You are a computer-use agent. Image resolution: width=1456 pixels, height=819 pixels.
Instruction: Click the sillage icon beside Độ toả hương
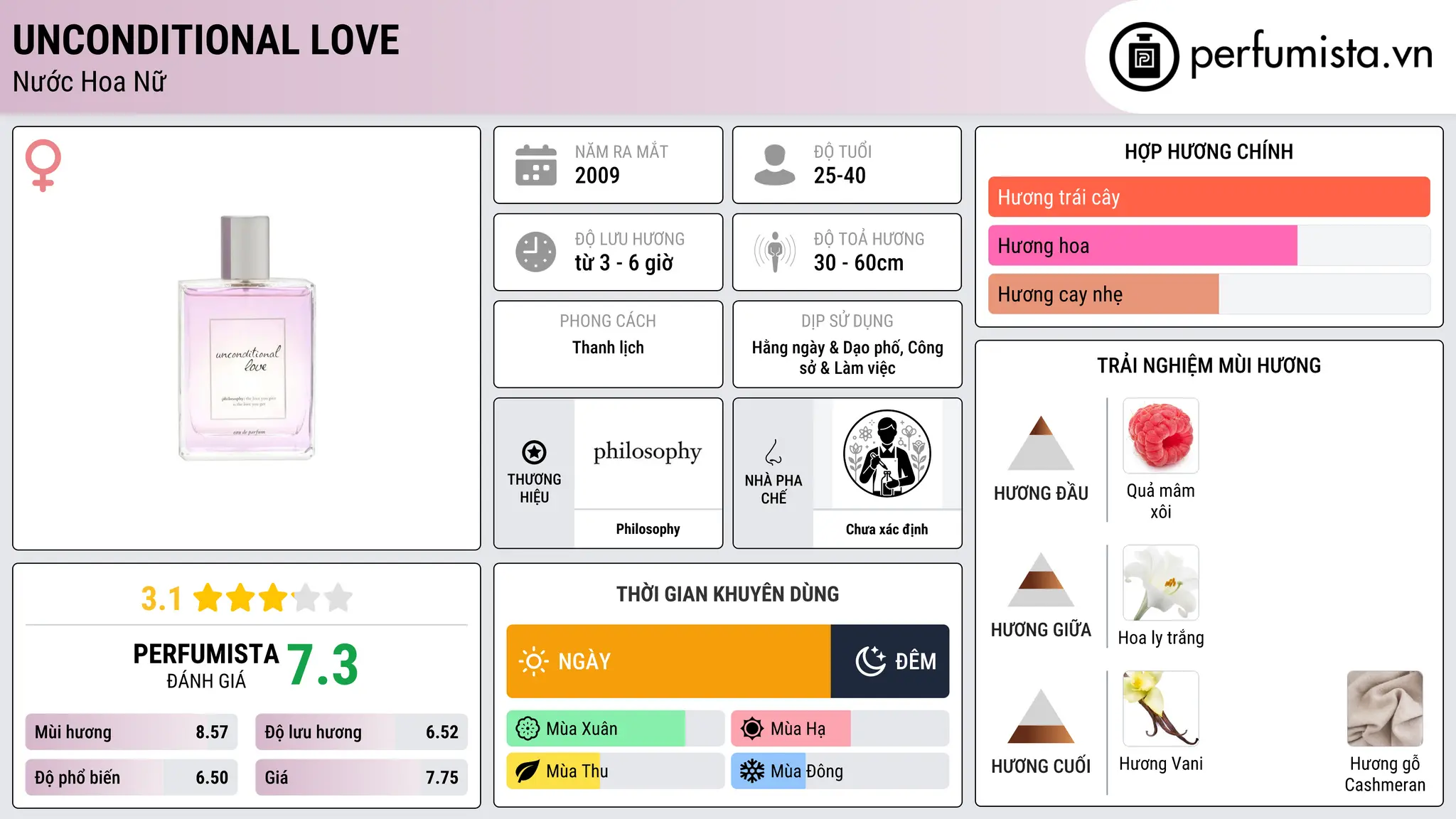(x=774, y=252)
